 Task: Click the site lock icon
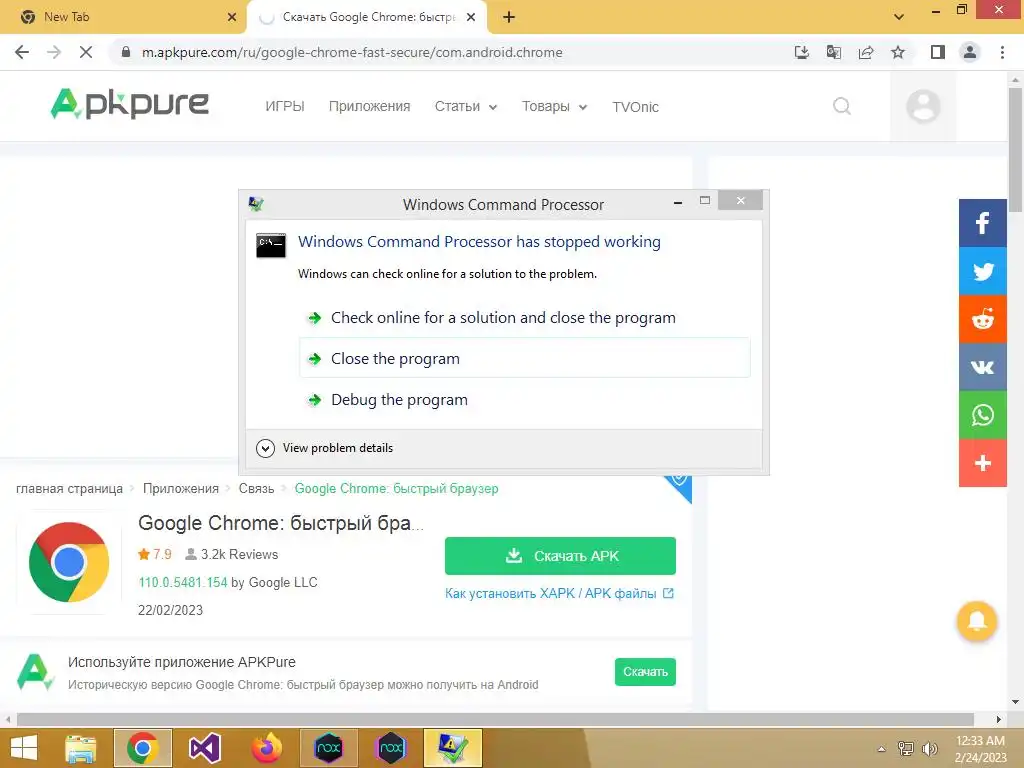click(x=126, y=52)
